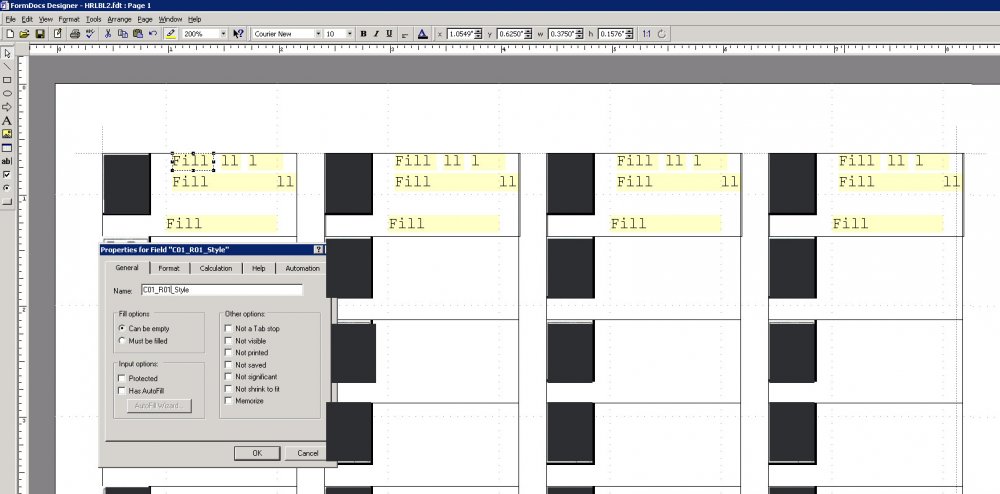Click the Save toolbar icon

tap(40, 34)
